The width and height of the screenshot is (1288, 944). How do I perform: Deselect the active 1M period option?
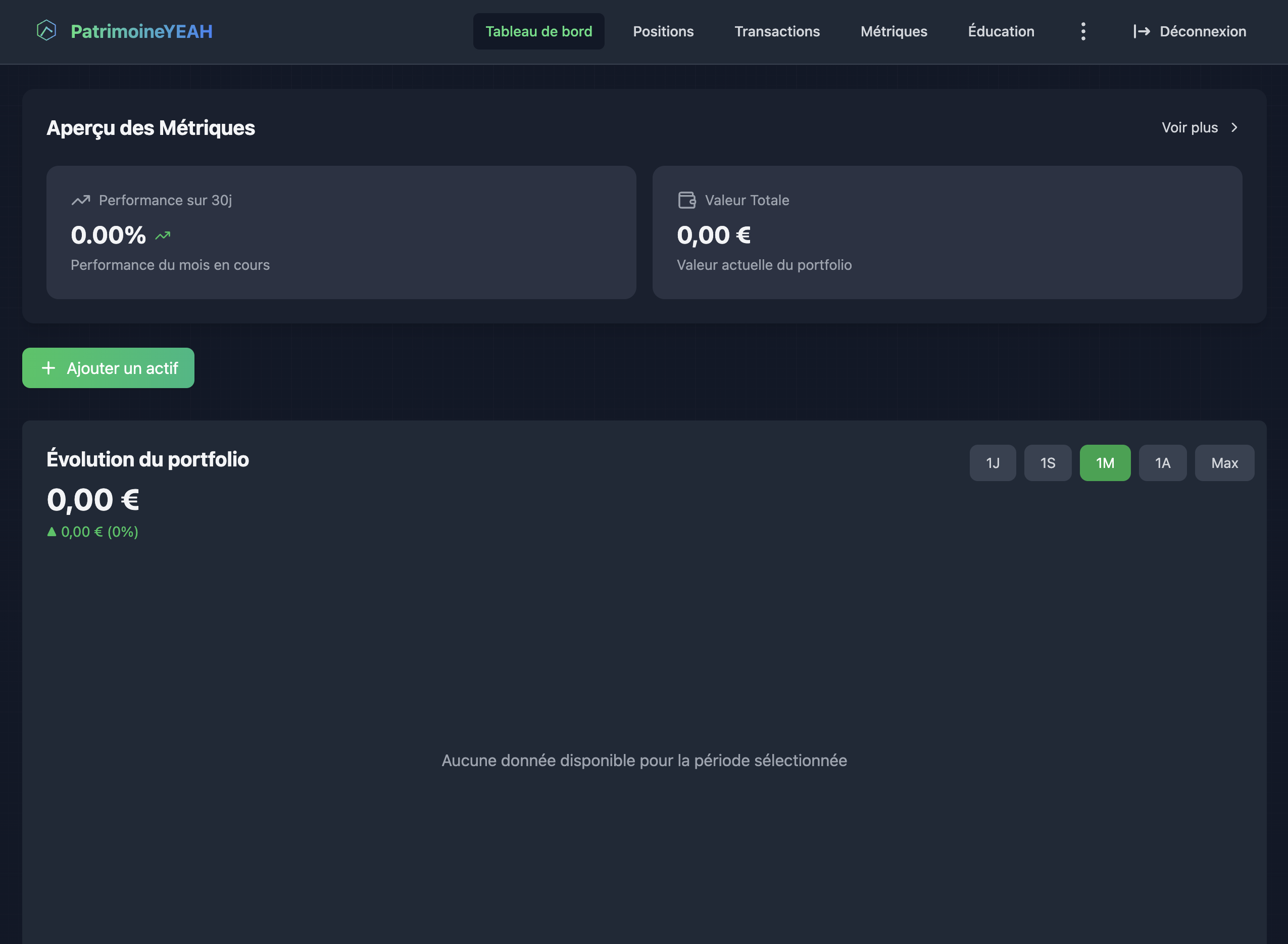click(x=1105, y=463)
